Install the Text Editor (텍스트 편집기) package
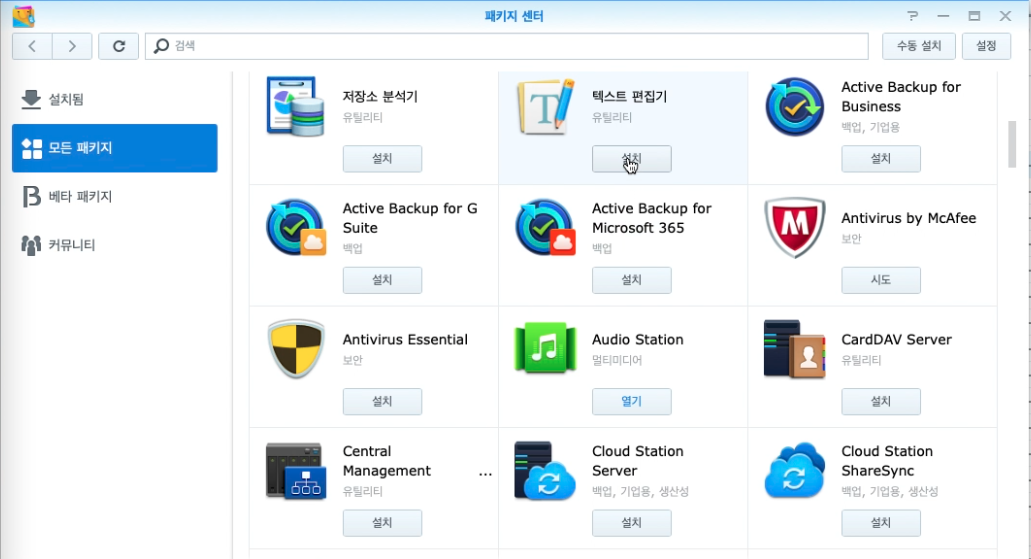Viewport: 1031px width, 559px height. click(x=631, y=158)
